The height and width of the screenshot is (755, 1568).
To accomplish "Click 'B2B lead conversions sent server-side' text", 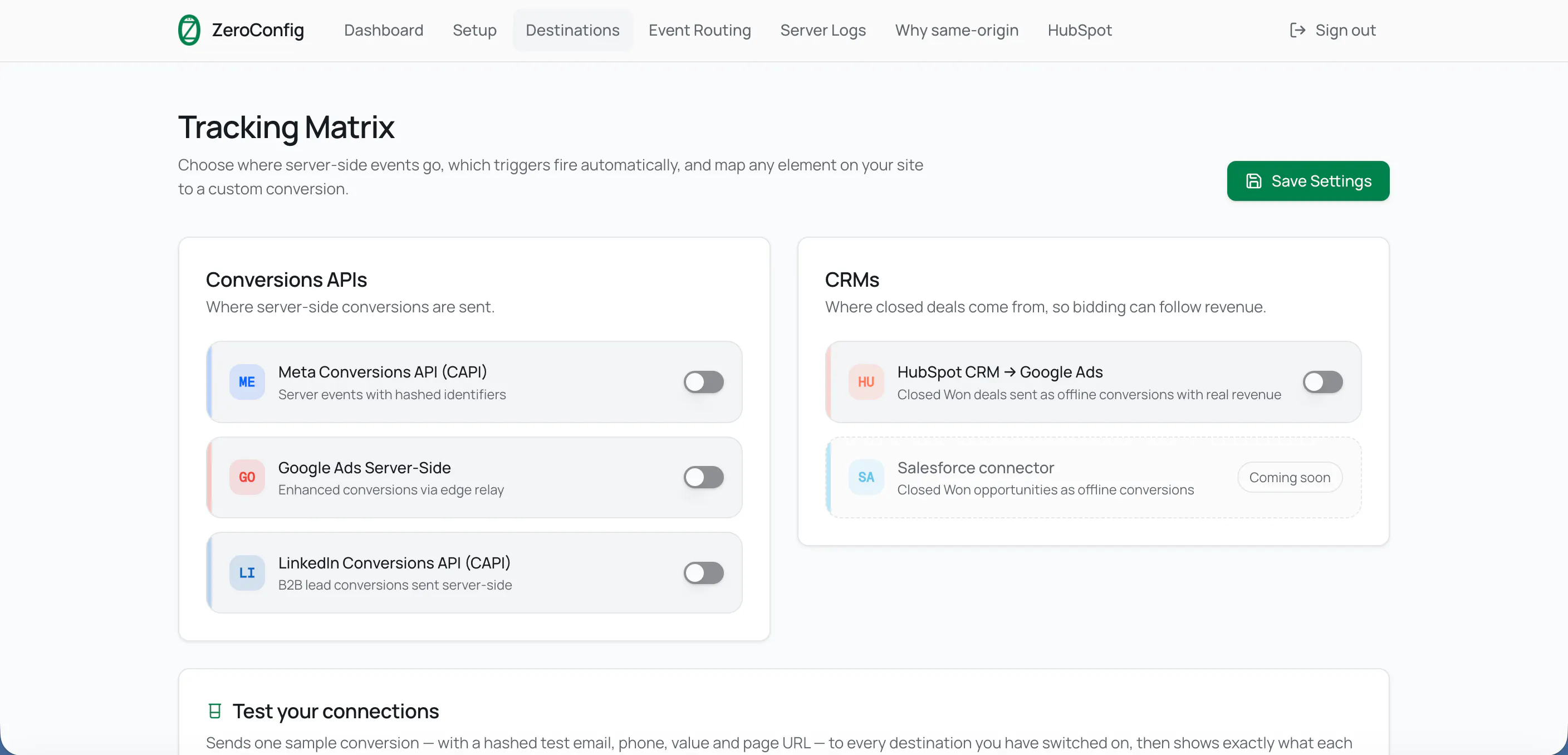I will coord(395,585).
